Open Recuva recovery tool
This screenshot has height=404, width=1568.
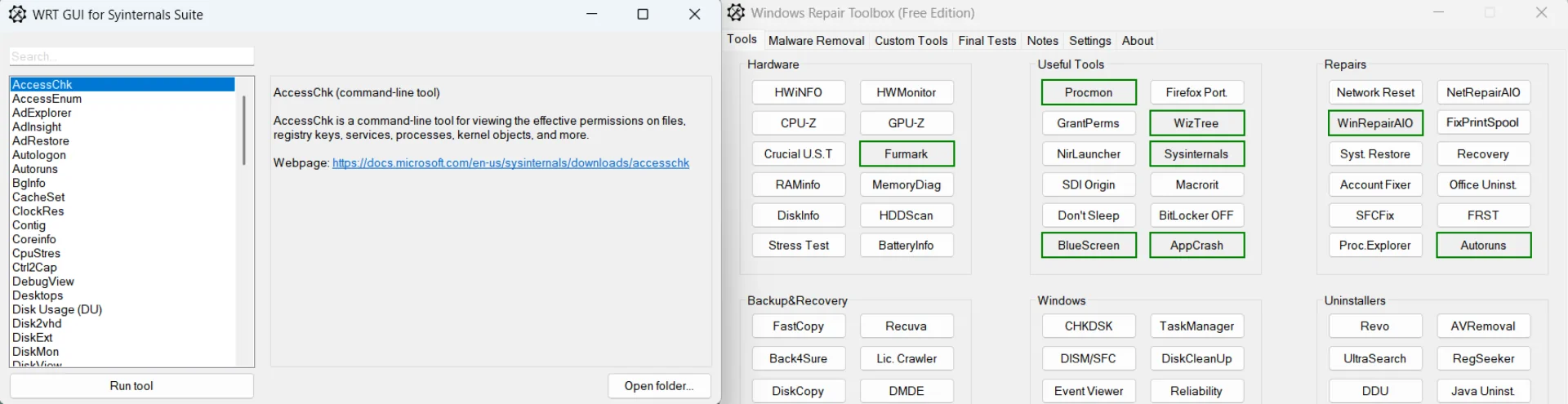click(906, 326)
